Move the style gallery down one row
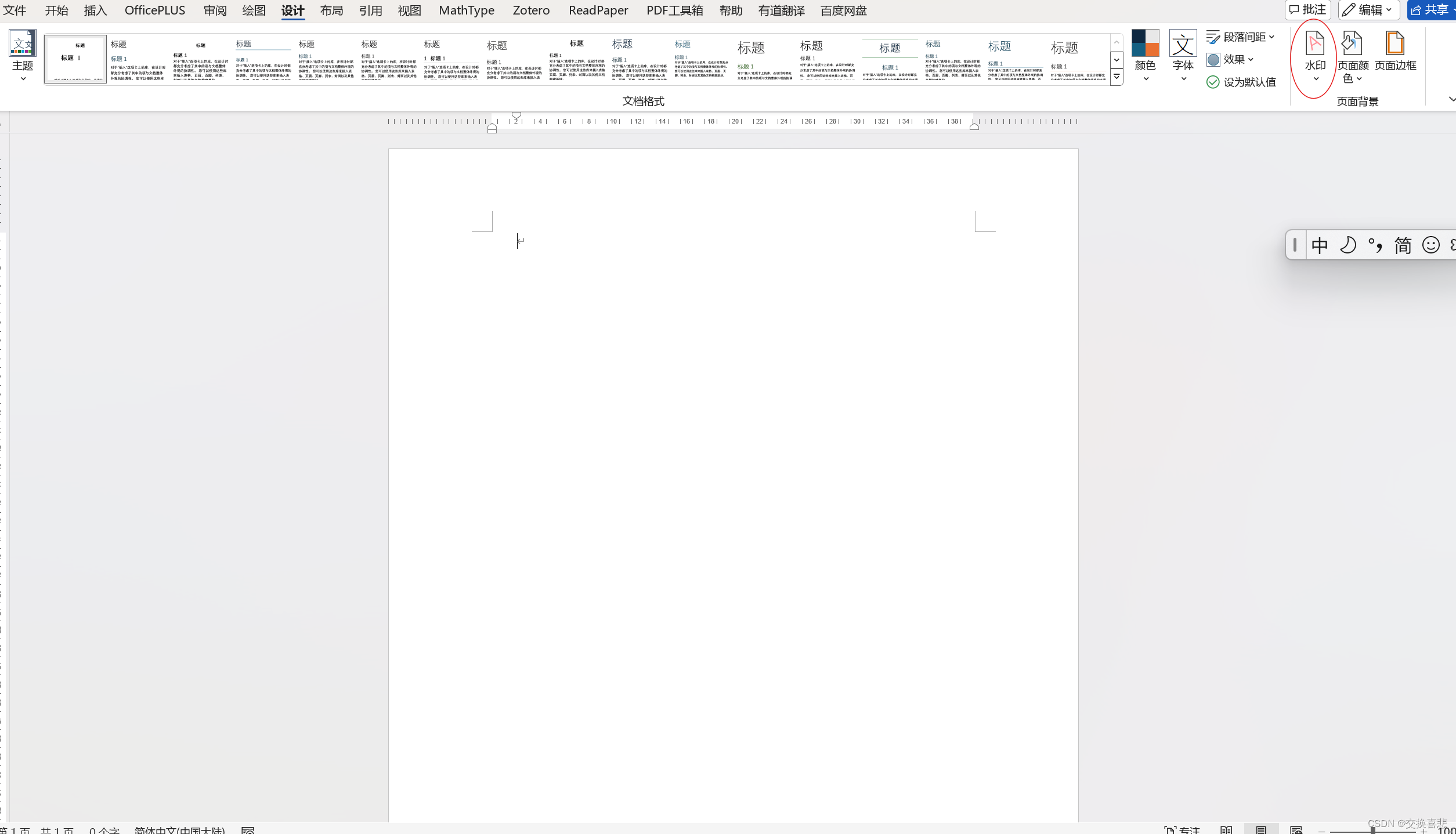 click(1117, 60)
